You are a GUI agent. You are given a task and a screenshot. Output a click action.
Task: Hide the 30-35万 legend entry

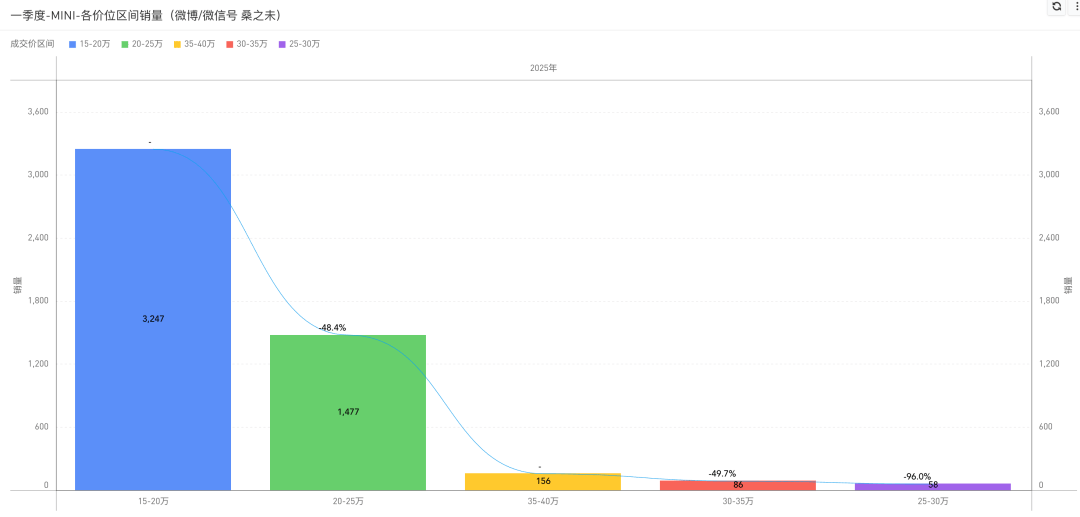coord(247,44)
